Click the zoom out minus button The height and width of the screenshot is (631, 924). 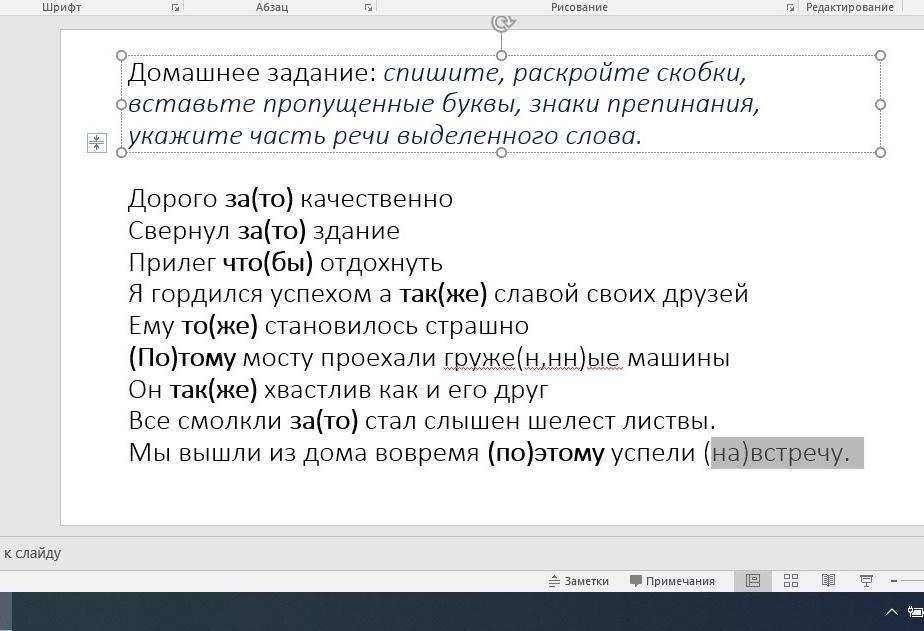(894, 581)
